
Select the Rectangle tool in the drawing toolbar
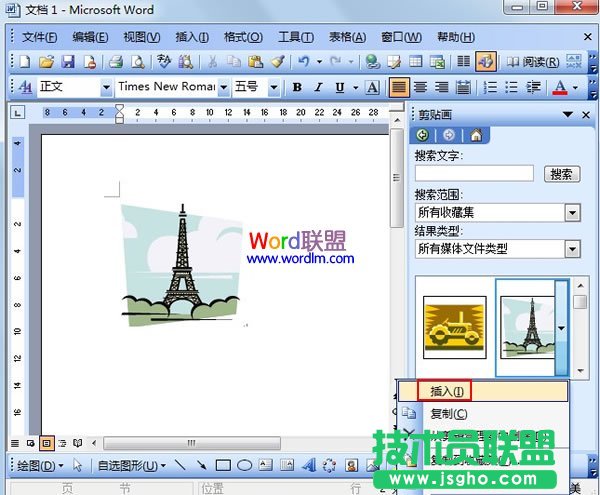[x=224, y=465]
